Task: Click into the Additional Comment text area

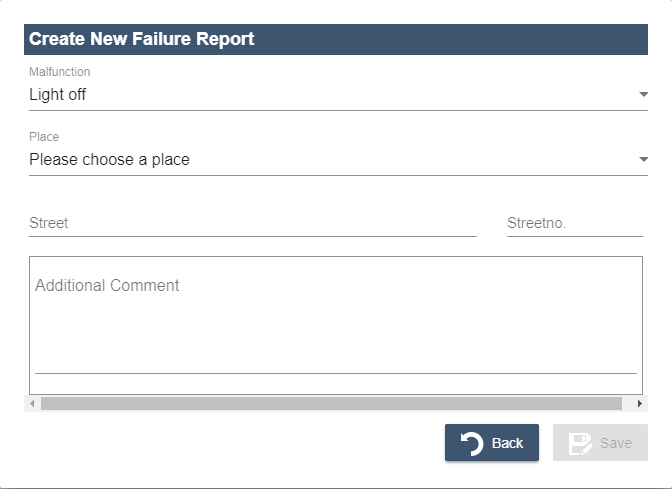Action: pyautogui.click(x=335, y=320)
